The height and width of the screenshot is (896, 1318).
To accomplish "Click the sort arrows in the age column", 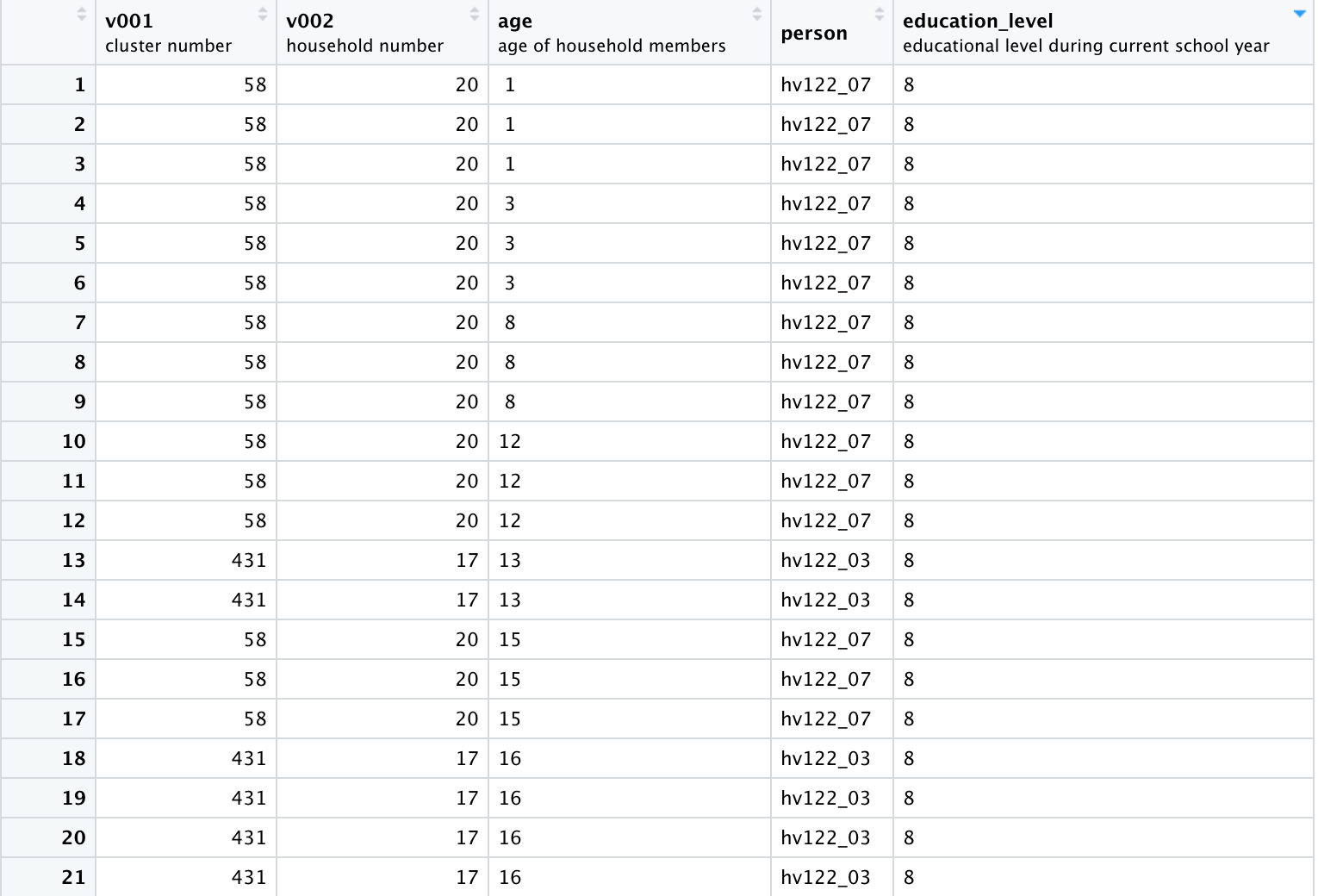I will pos(756,14).
